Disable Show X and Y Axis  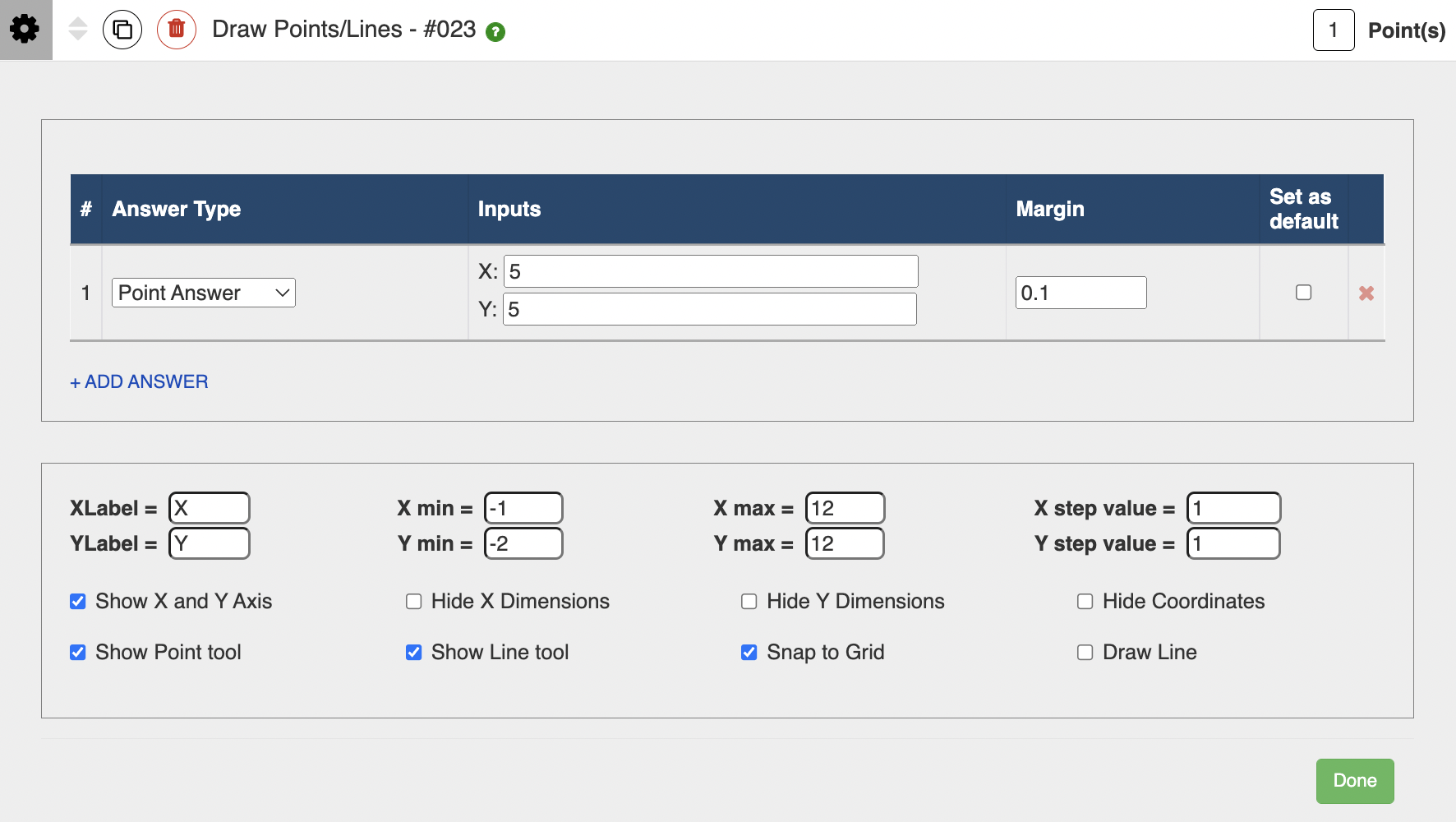pyautogui.click(x=78, y=602)
